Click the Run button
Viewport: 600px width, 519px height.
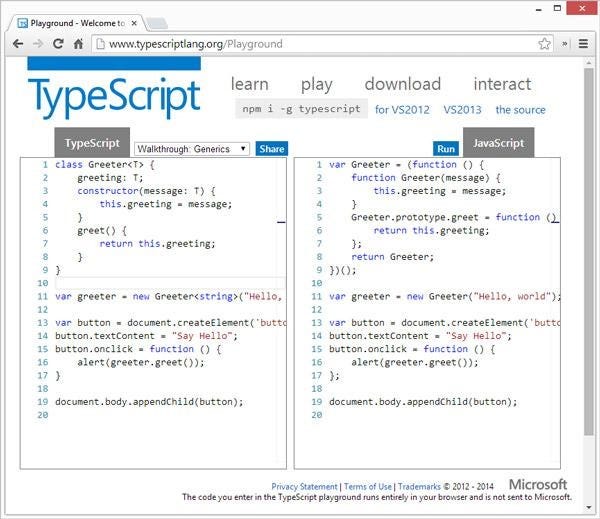click(446, 149)
